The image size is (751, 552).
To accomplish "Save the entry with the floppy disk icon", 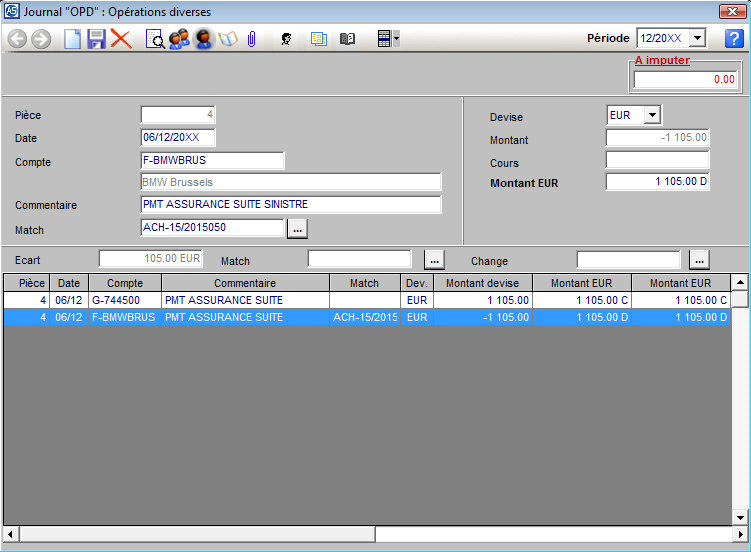I will tap(96, 39).
